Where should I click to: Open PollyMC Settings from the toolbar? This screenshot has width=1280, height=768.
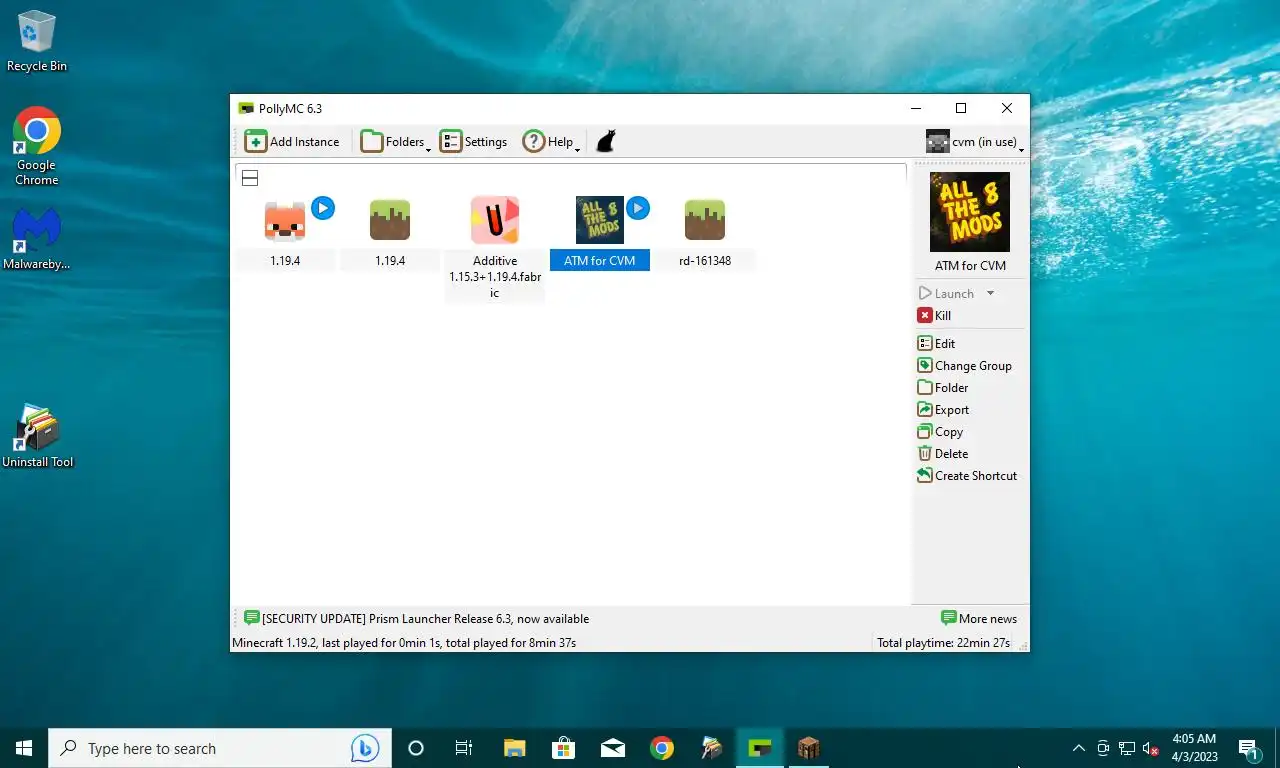(474, 142)
